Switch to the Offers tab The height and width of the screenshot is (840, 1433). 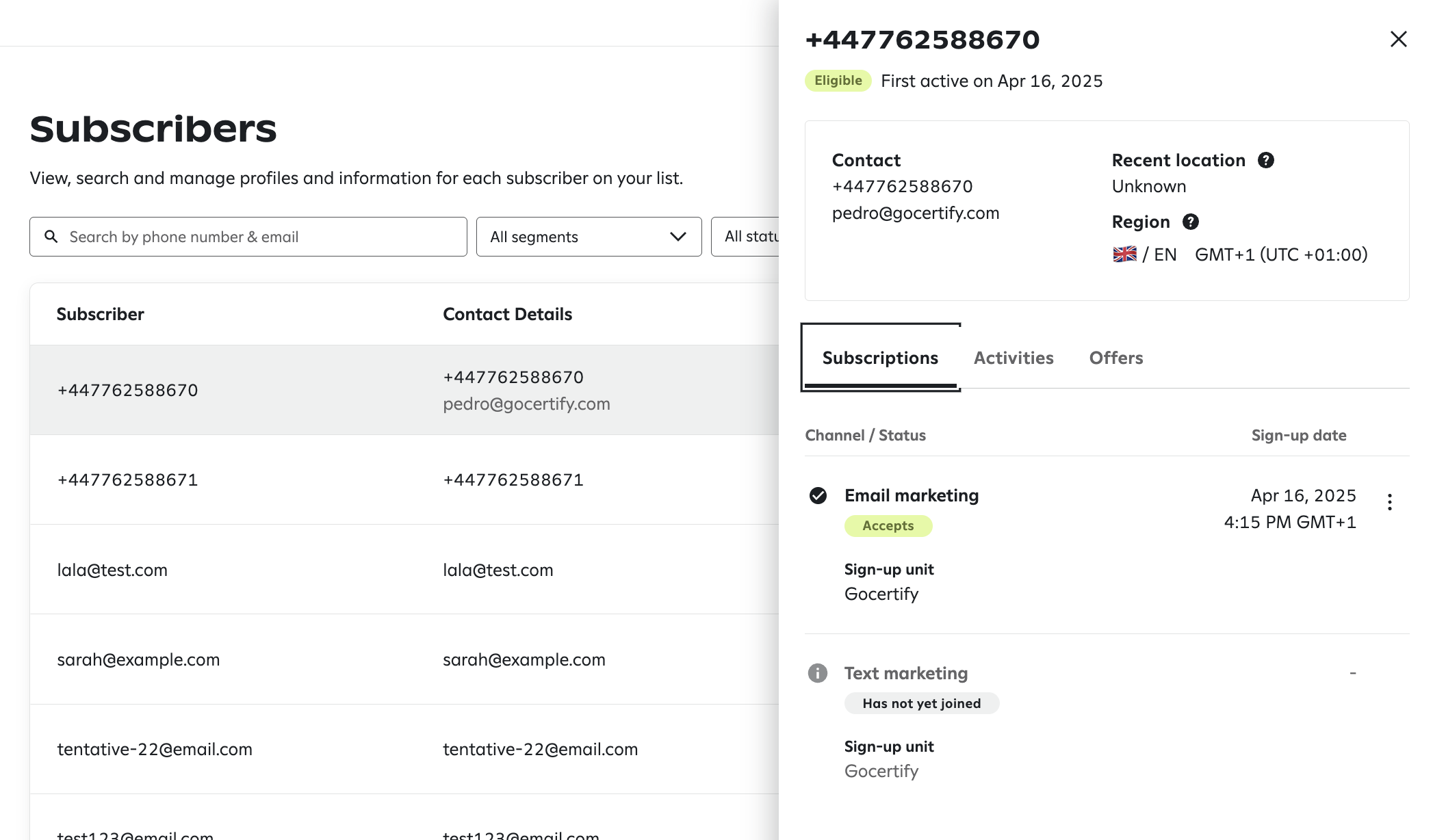[1115, 358]
